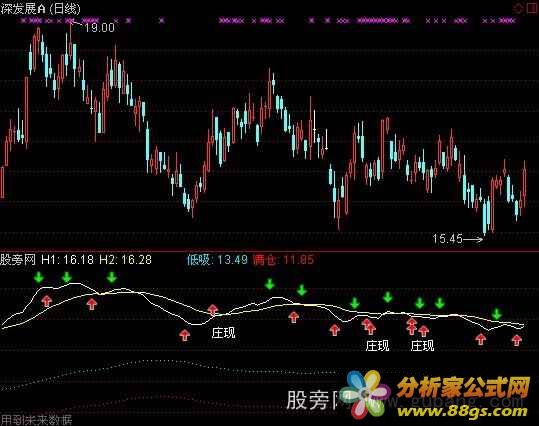Select the 15.45 low price label
This screenshot has height=426, width=539.
(447, 239)
